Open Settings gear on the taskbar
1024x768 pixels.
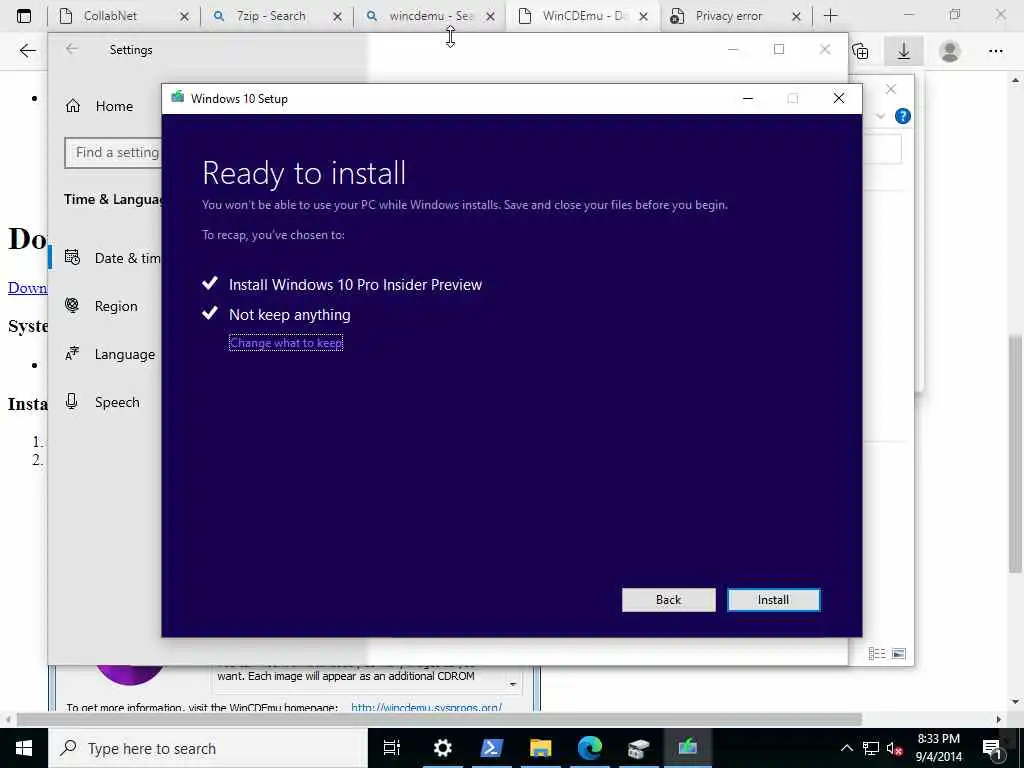[x=442, y=748]
